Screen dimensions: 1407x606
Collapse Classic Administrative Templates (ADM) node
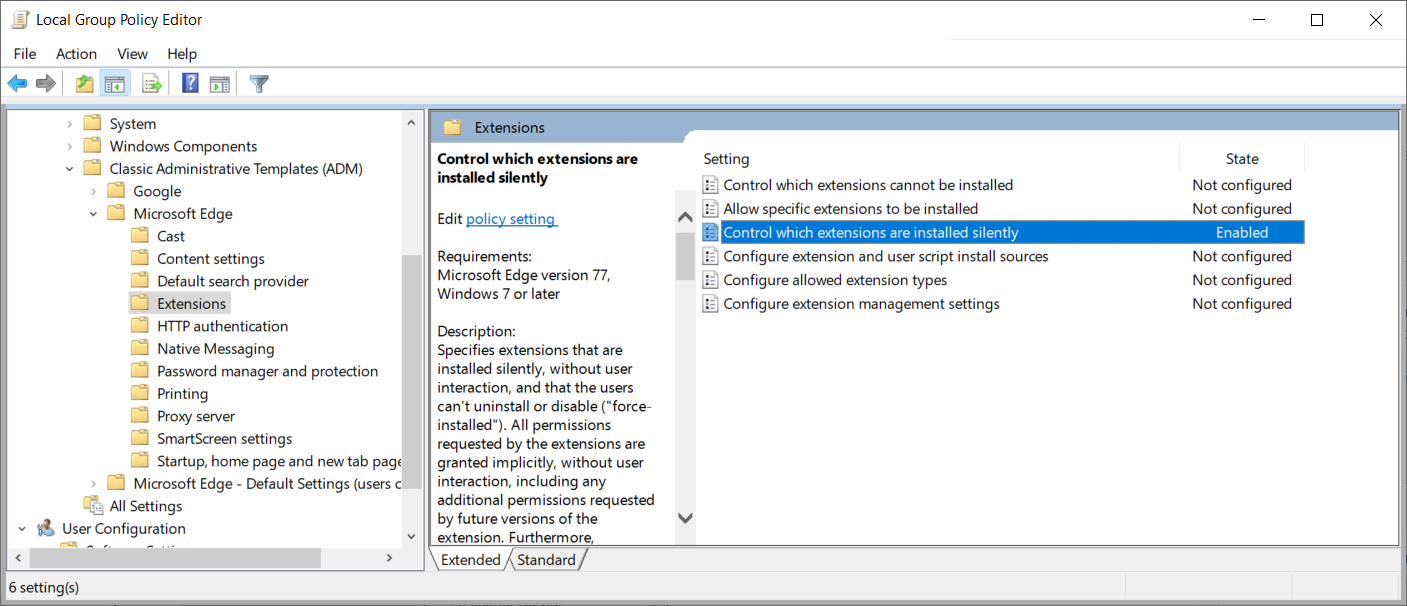click(70, 169)
